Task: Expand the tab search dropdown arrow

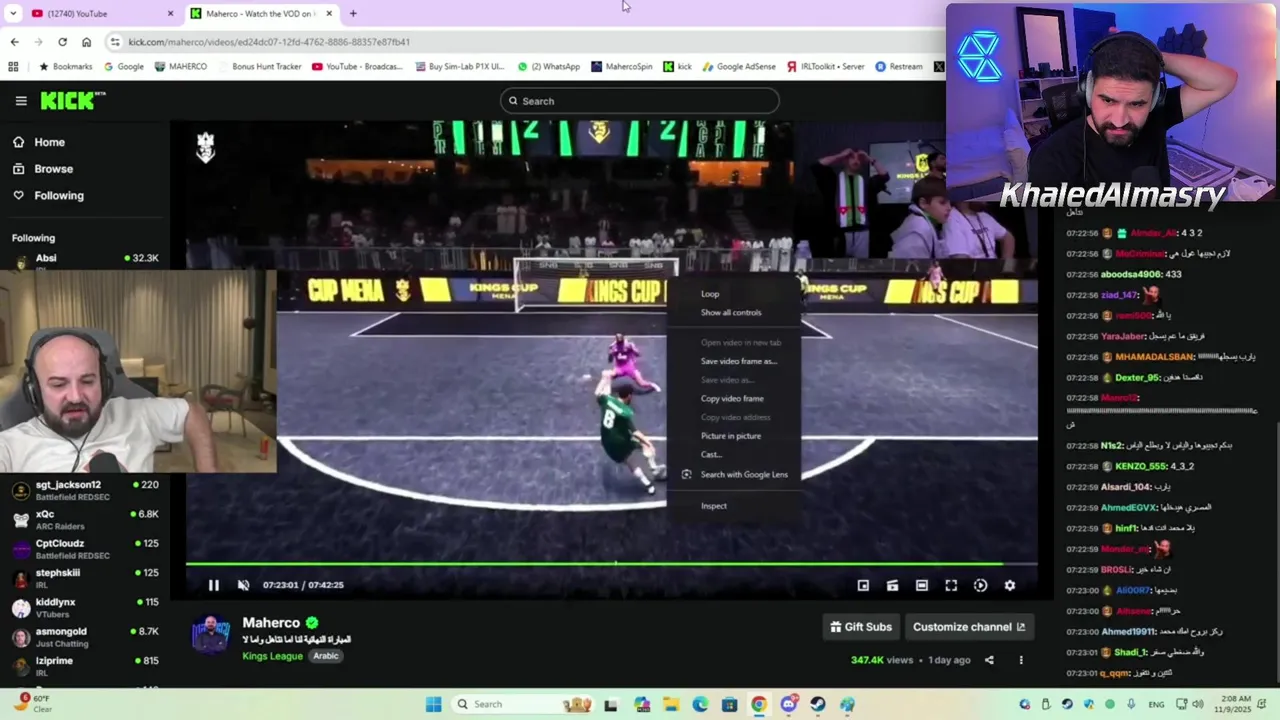Action: coord(13,14)
